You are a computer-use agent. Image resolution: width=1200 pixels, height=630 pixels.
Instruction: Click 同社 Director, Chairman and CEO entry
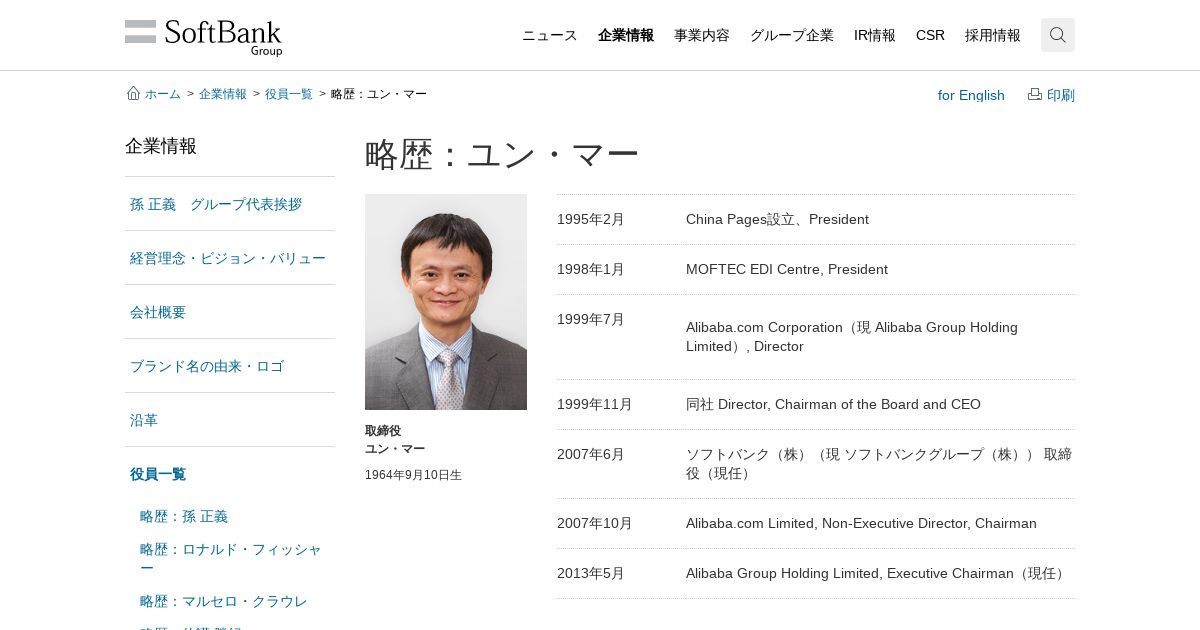click(833, 404)
